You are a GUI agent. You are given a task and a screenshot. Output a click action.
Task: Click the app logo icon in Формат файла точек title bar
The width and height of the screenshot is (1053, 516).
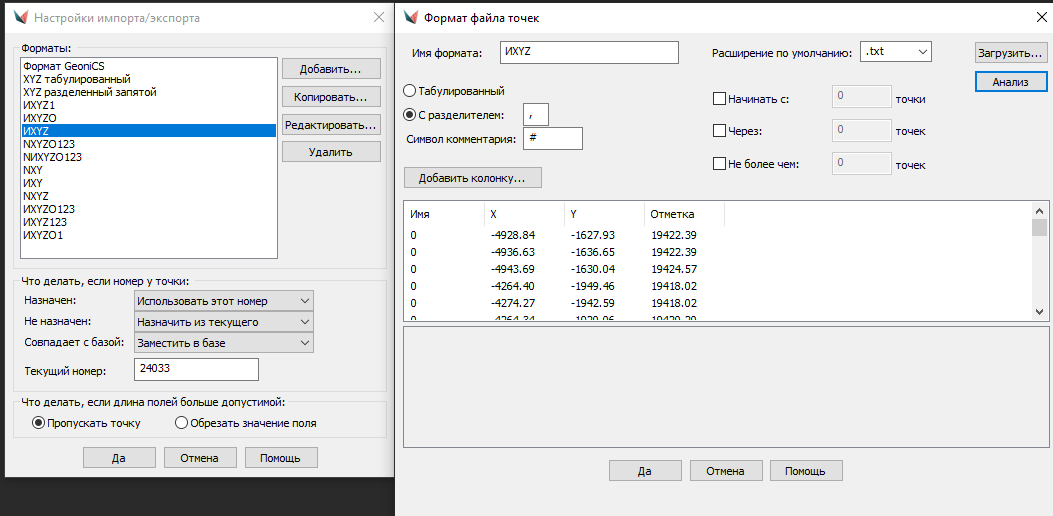click(410, 17)
